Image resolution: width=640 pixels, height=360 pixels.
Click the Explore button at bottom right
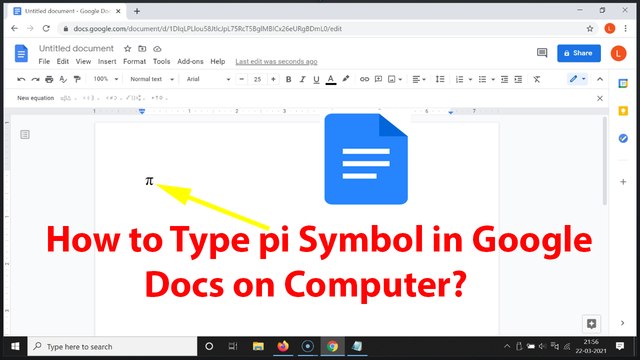(591, 324)
